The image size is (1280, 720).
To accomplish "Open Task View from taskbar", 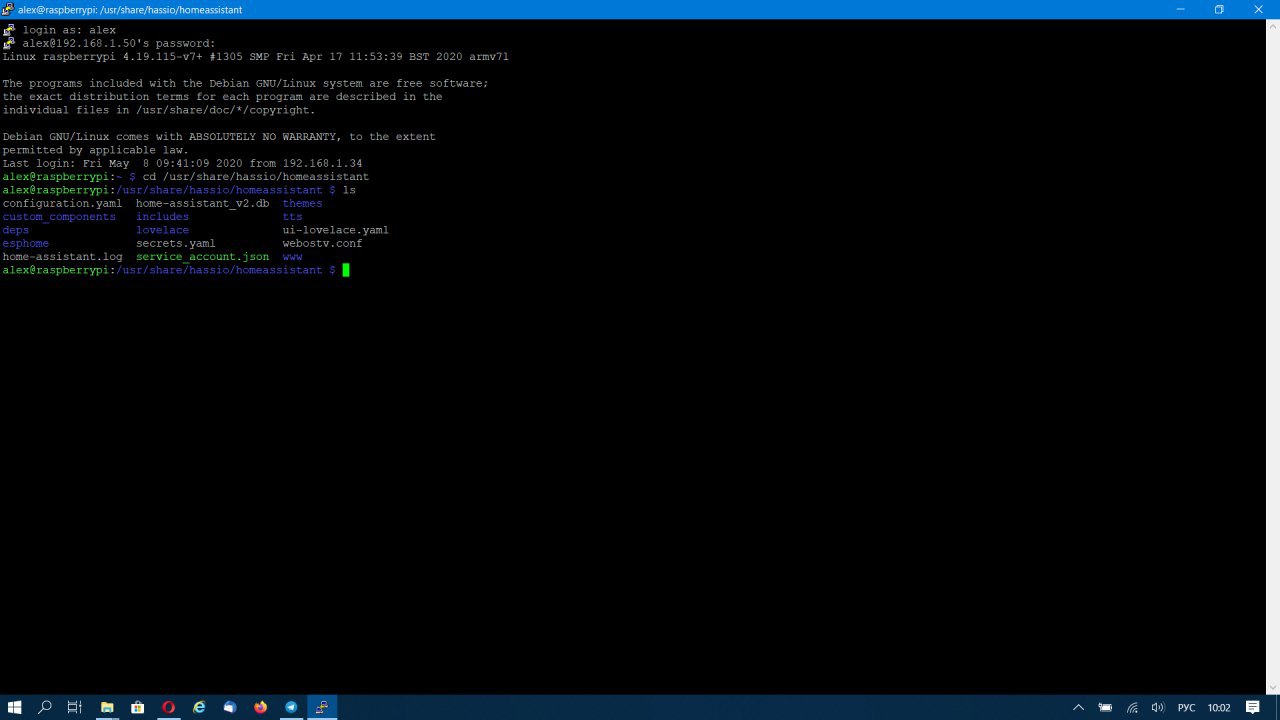I will [74, 707].
